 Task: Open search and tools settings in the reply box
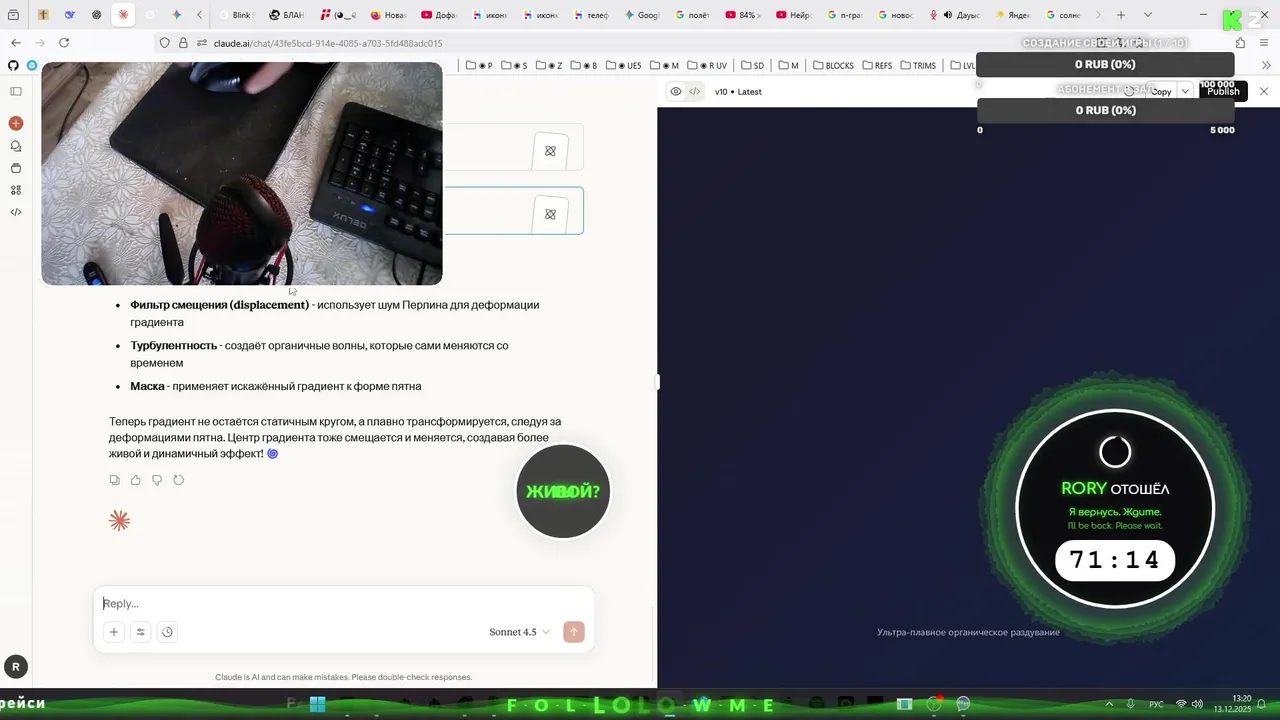pyautogui.click(x=141, y=632)
